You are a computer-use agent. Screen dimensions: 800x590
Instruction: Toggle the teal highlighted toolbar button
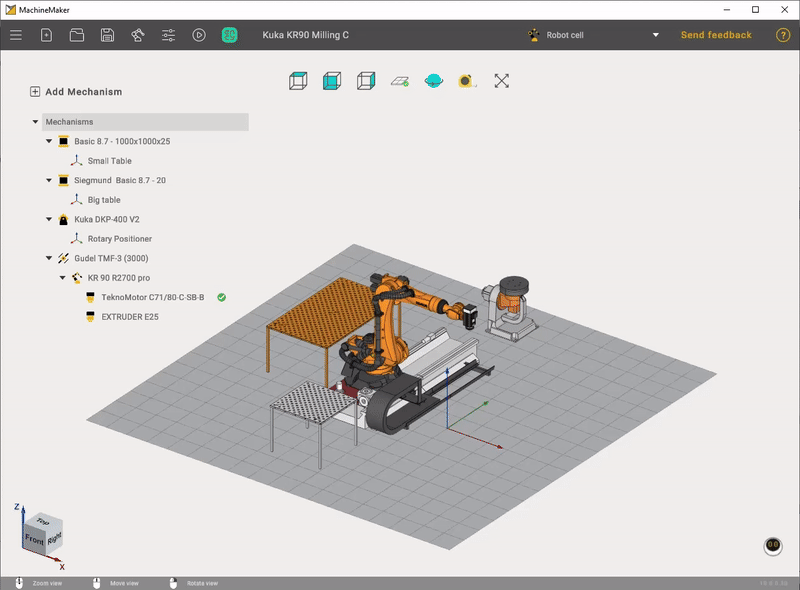pyautogui.click(x=230, y=35)
